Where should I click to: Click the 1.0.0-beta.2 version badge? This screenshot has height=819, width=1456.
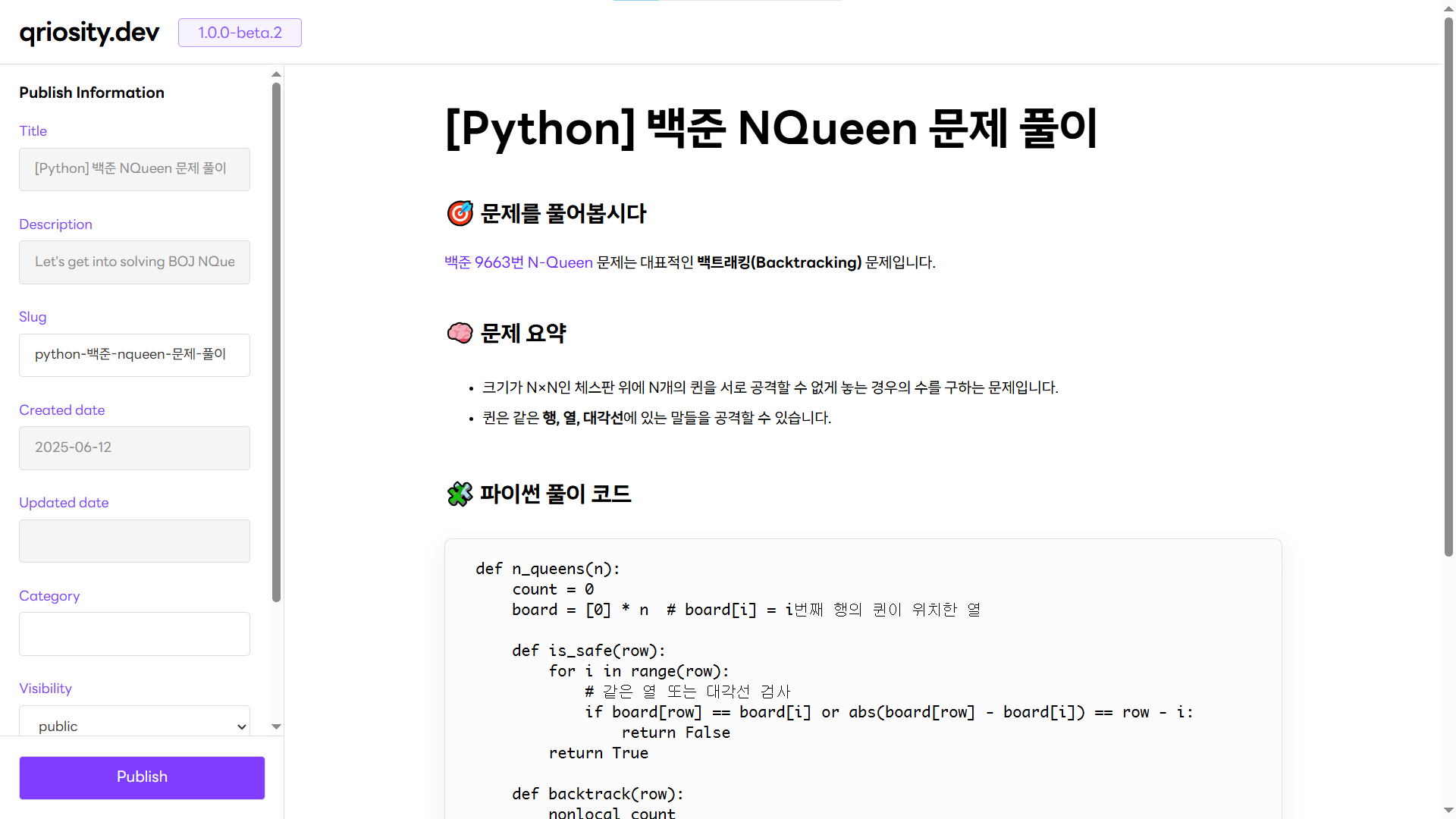[x=240, y=33]
